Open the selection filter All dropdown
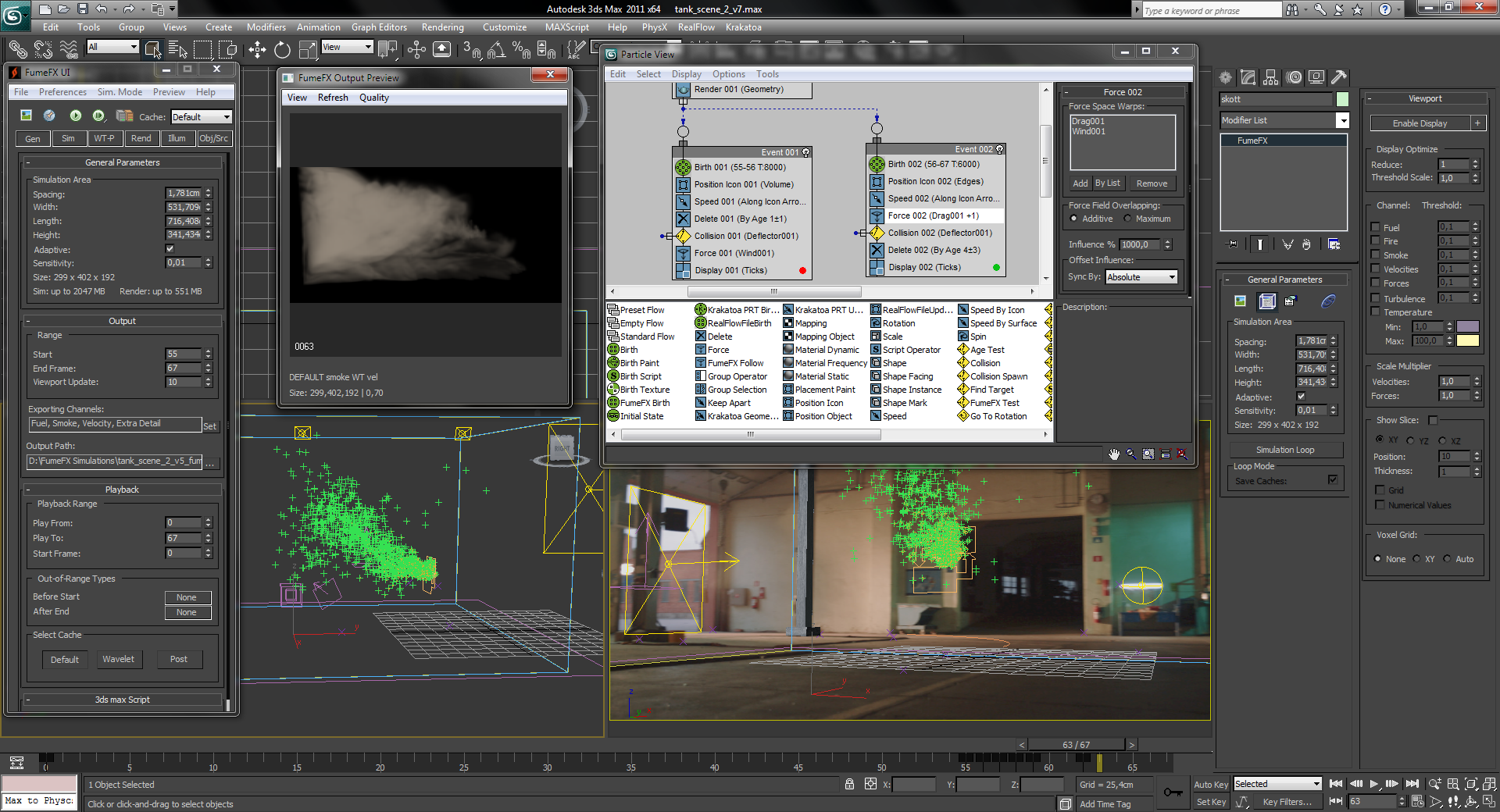The image size is (1500, 812). [x=112, y=47]
